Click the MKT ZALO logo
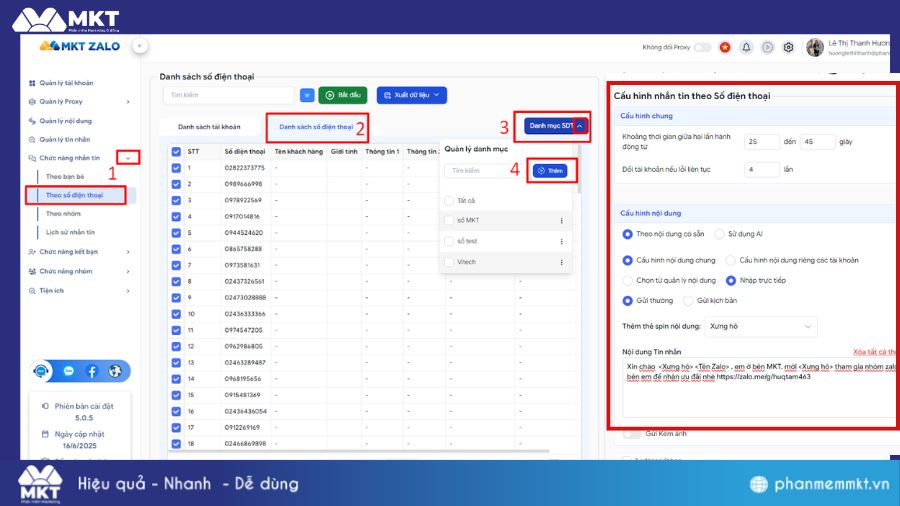Image resolution: width=900 pixels, height=506 pixels. pos(80,46)
